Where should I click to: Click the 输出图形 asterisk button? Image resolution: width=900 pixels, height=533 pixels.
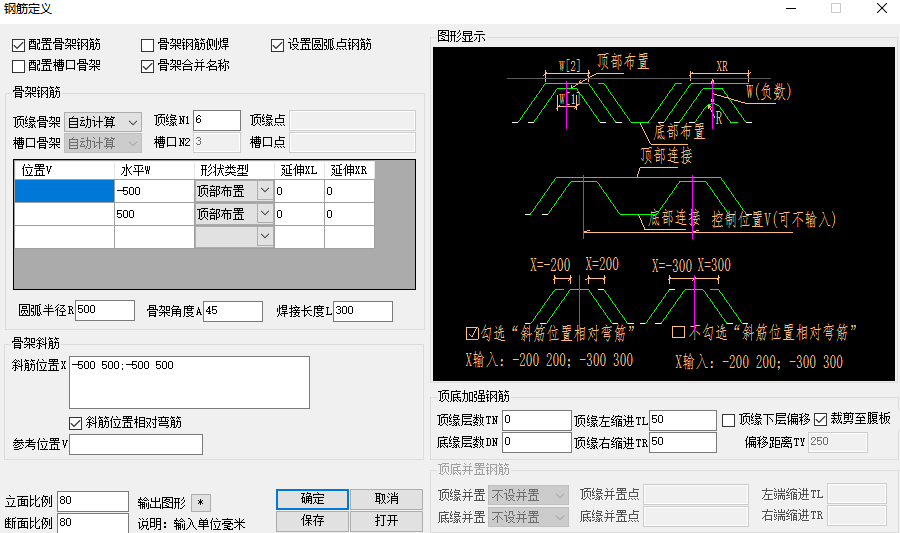click(200, 503)
